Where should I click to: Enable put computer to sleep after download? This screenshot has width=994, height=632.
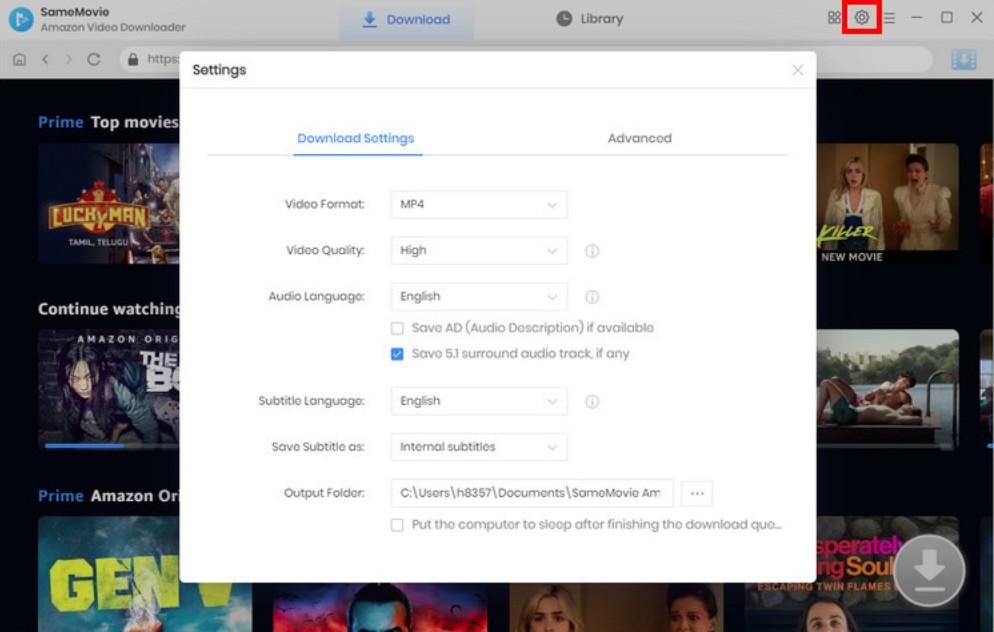pos(397,525)
